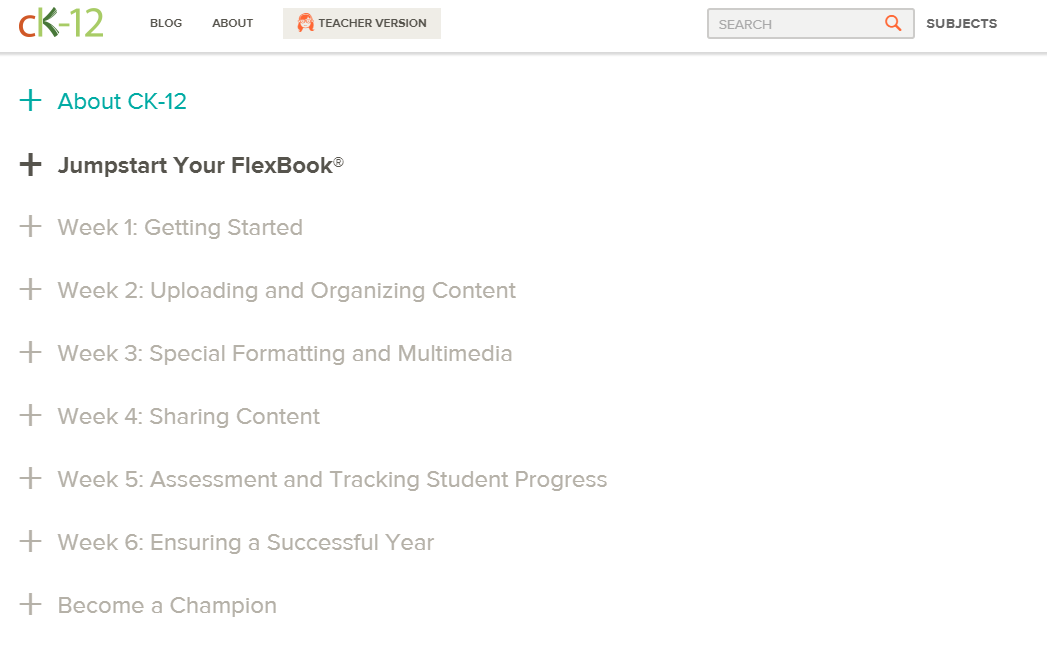This screenshot has height=649, width=1047.
Task: Click plus icon beside Week 6
Action: coord(31,542)
